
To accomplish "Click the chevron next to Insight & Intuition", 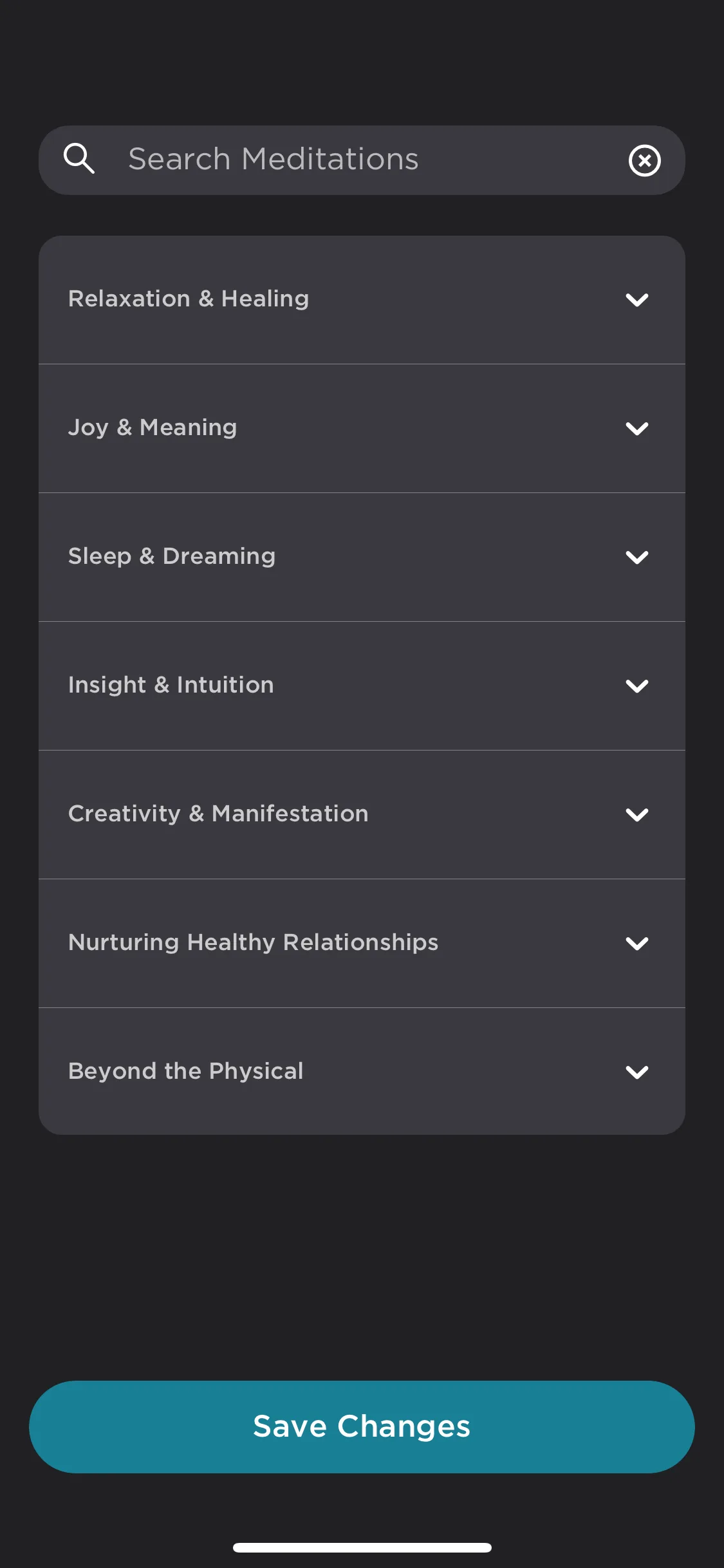I will coord(636,686).
